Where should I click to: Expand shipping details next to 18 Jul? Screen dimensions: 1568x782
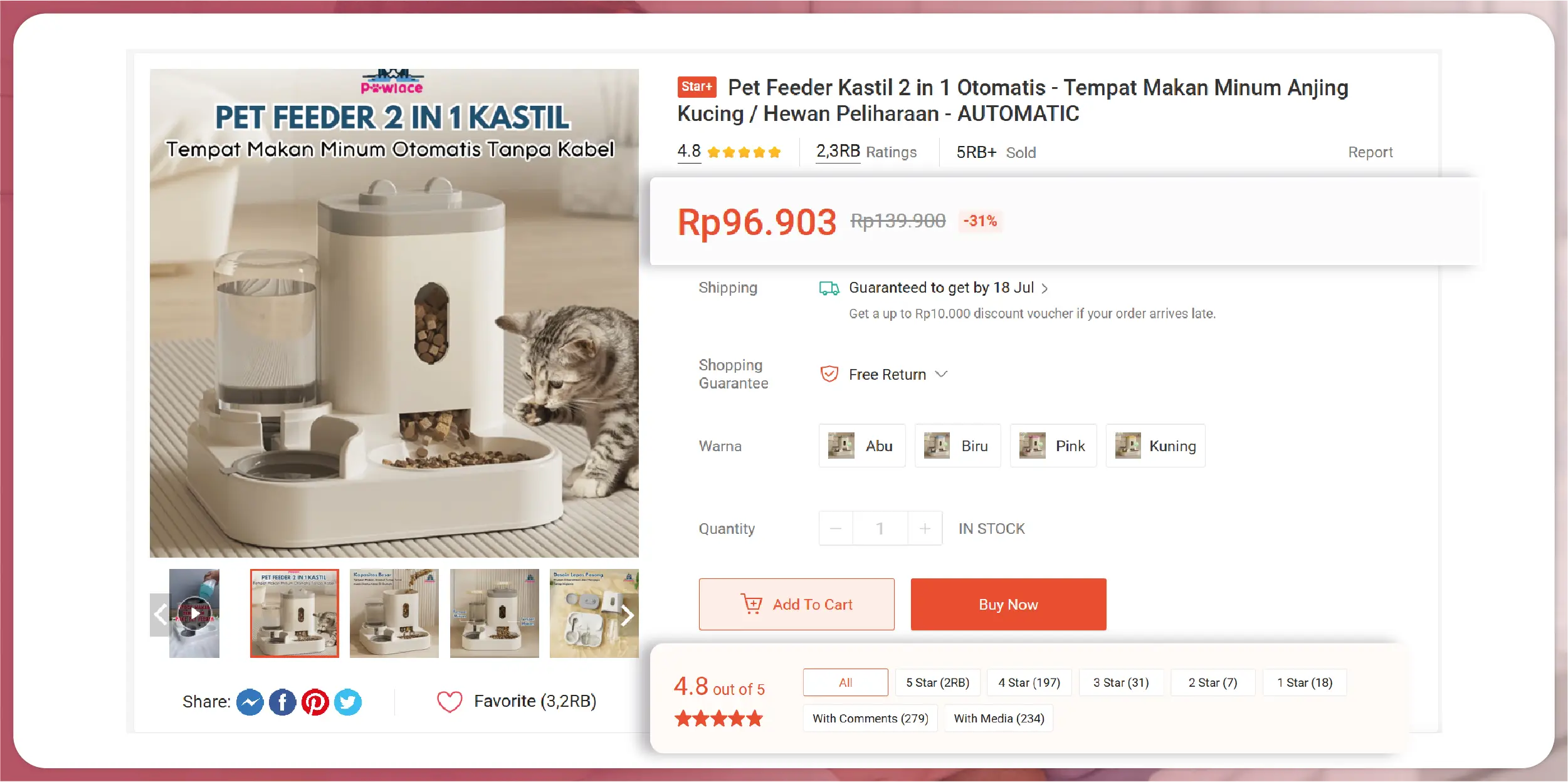1044,288
